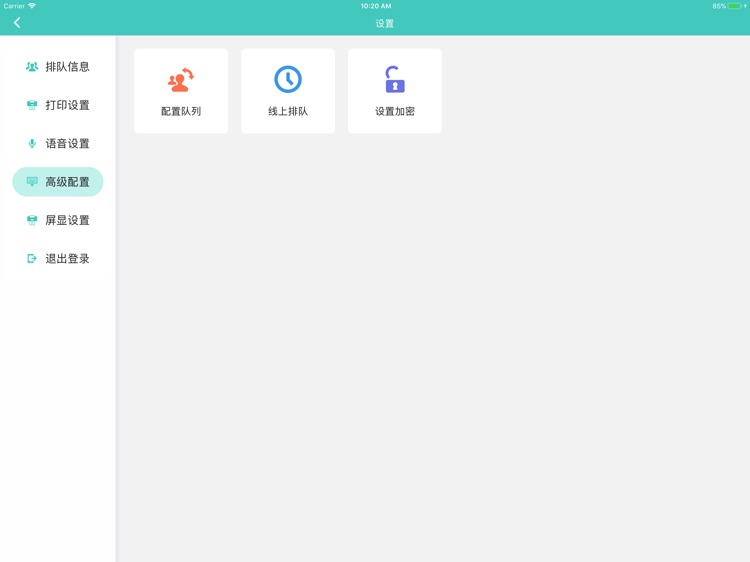
Task: Click the orange 配置队列 people icon
Action: point(181,79)
